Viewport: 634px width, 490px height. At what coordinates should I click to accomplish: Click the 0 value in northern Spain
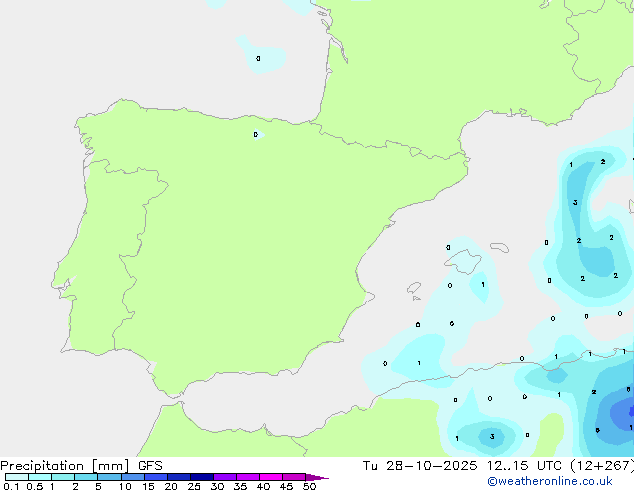pos(256,135)
